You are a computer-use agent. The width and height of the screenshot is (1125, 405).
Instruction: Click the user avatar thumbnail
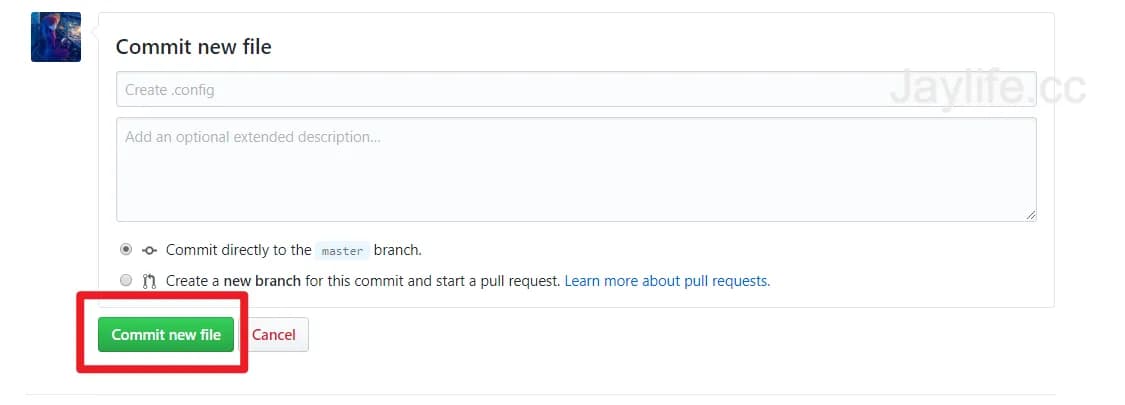pyautogui.click(x=55, y=37)
